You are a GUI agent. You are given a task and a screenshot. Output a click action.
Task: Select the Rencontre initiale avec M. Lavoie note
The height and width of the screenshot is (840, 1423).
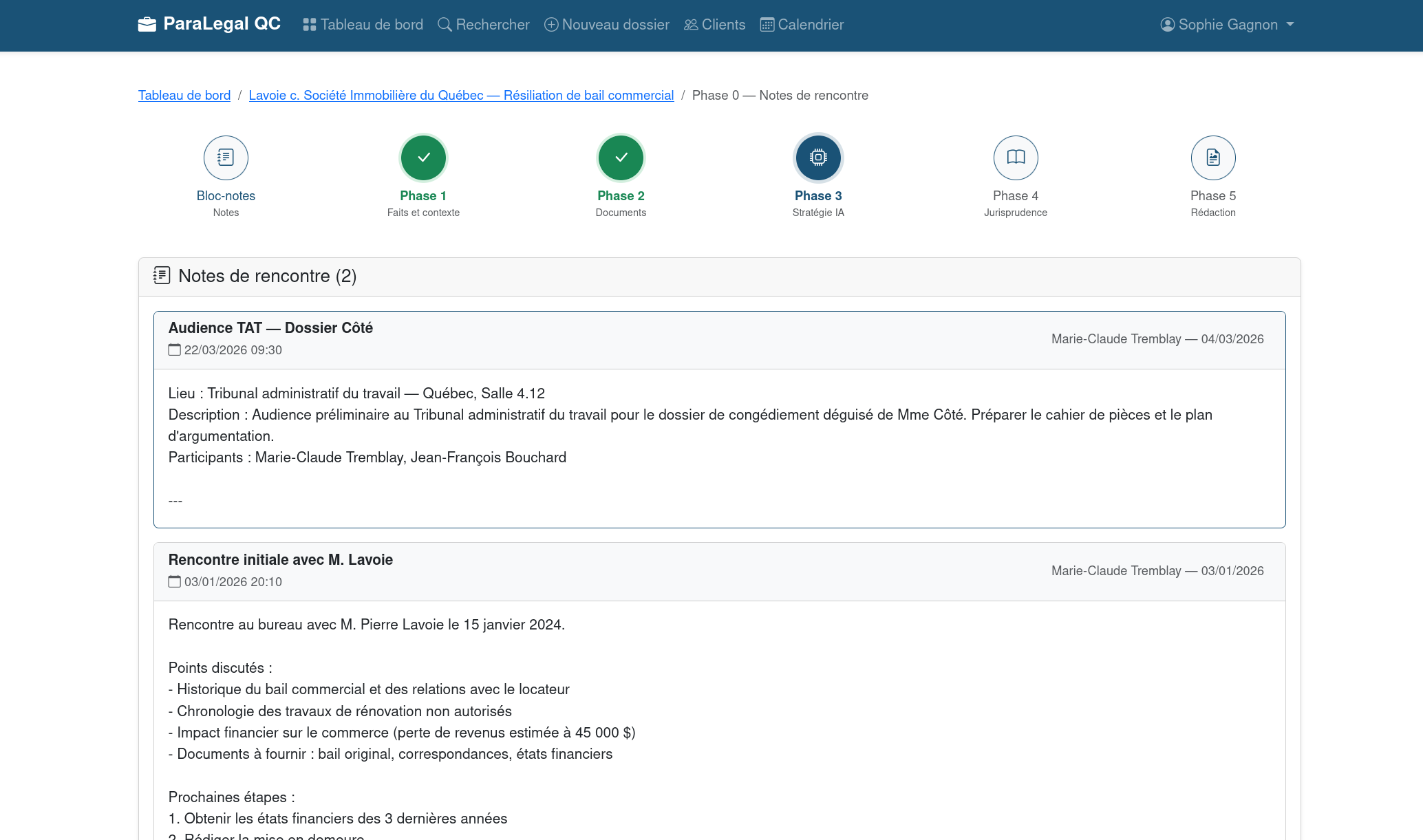click(x=281, y=560)
